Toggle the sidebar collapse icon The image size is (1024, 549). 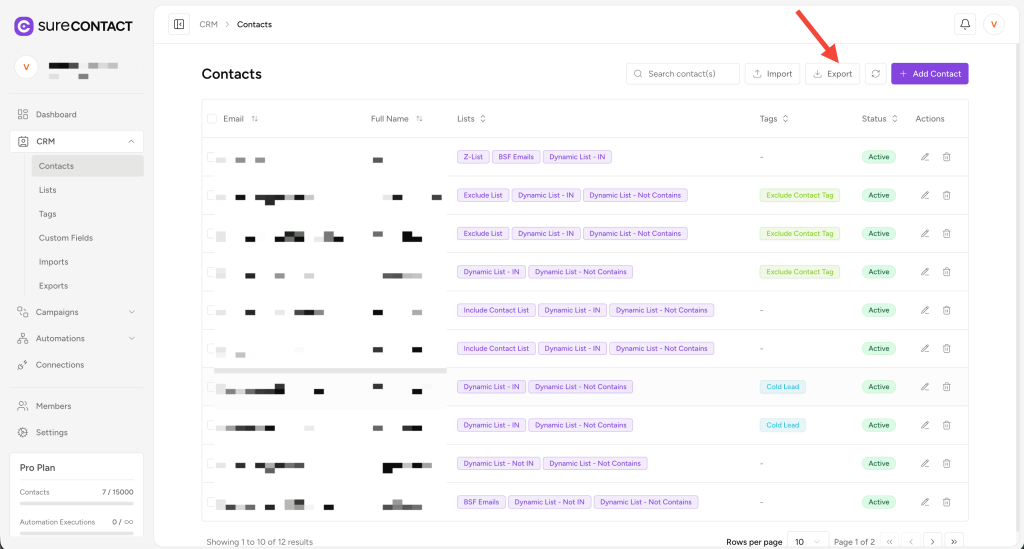pyautogui.click(x=179, y=24)
